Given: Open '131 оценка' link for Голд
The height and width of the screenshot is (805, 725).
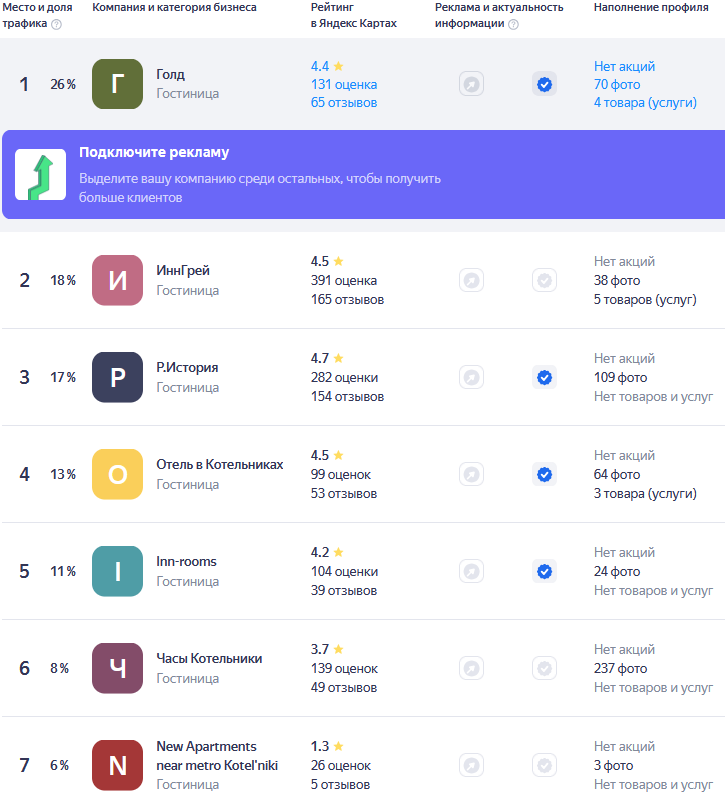Looking at the screenshot, I should [344, 84].
